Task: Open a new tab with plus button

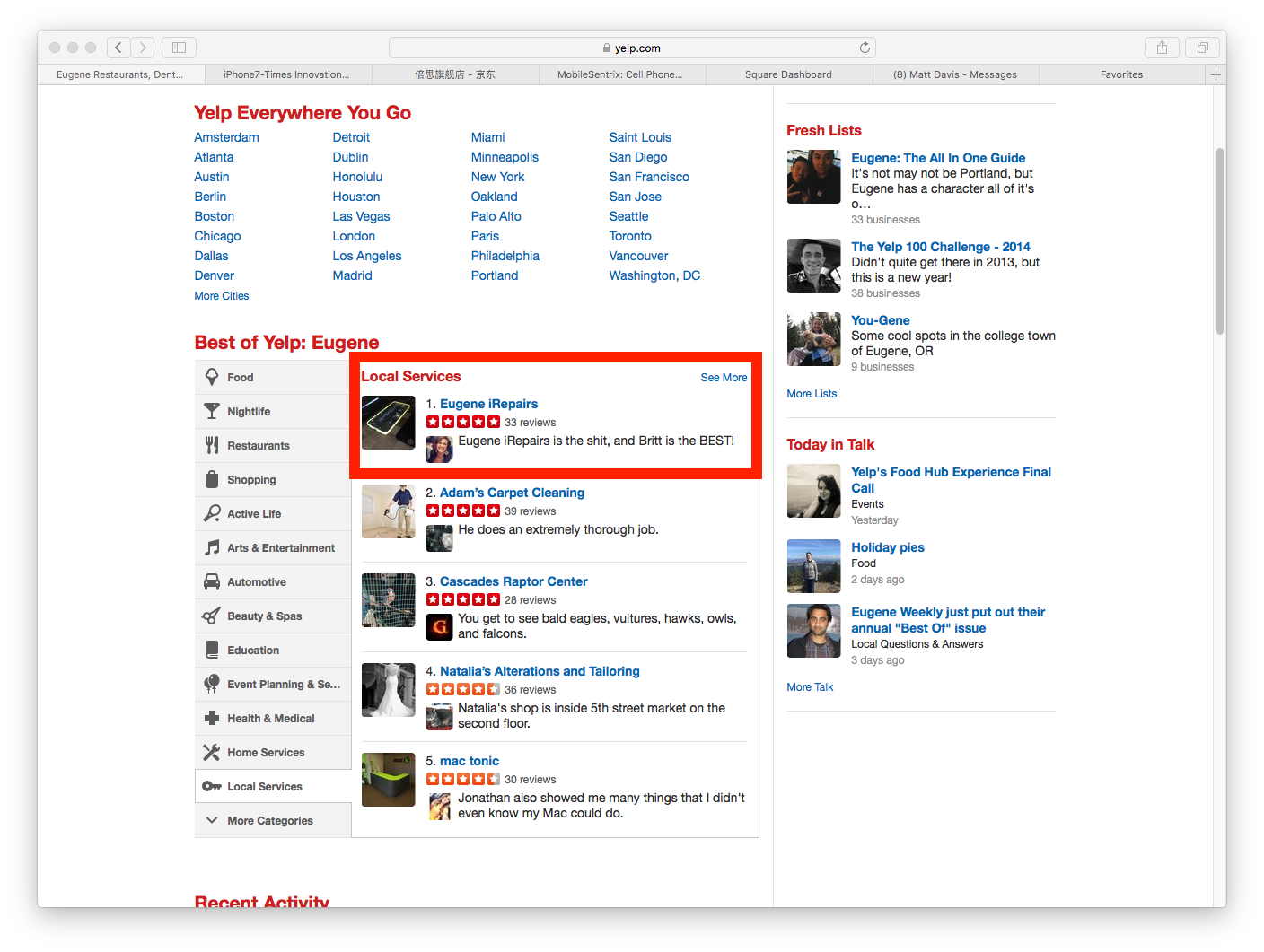Action: pos(1216,74)
